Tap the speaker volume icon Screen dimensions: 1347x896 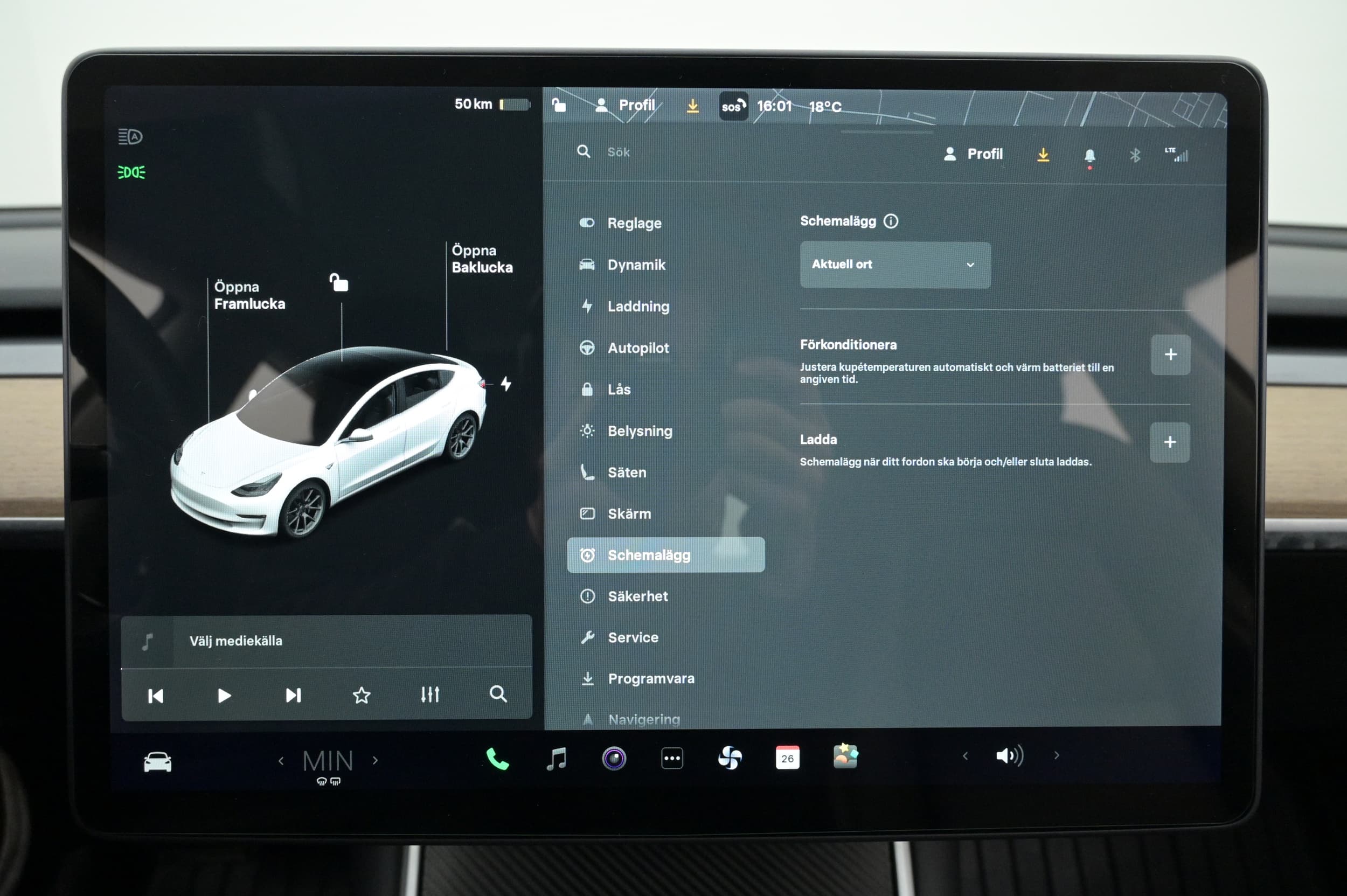click(x=1009, y=756)
